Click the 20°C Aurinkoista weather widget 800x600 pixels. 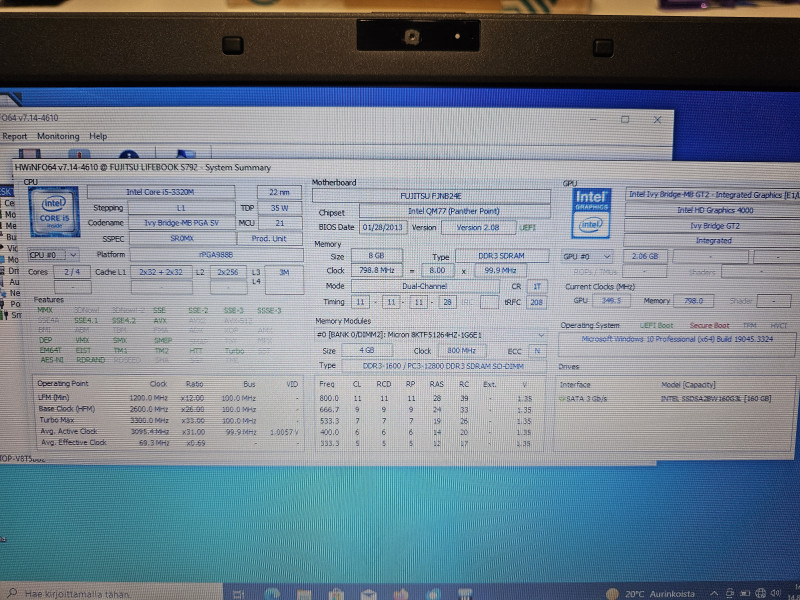coord(652,594)
